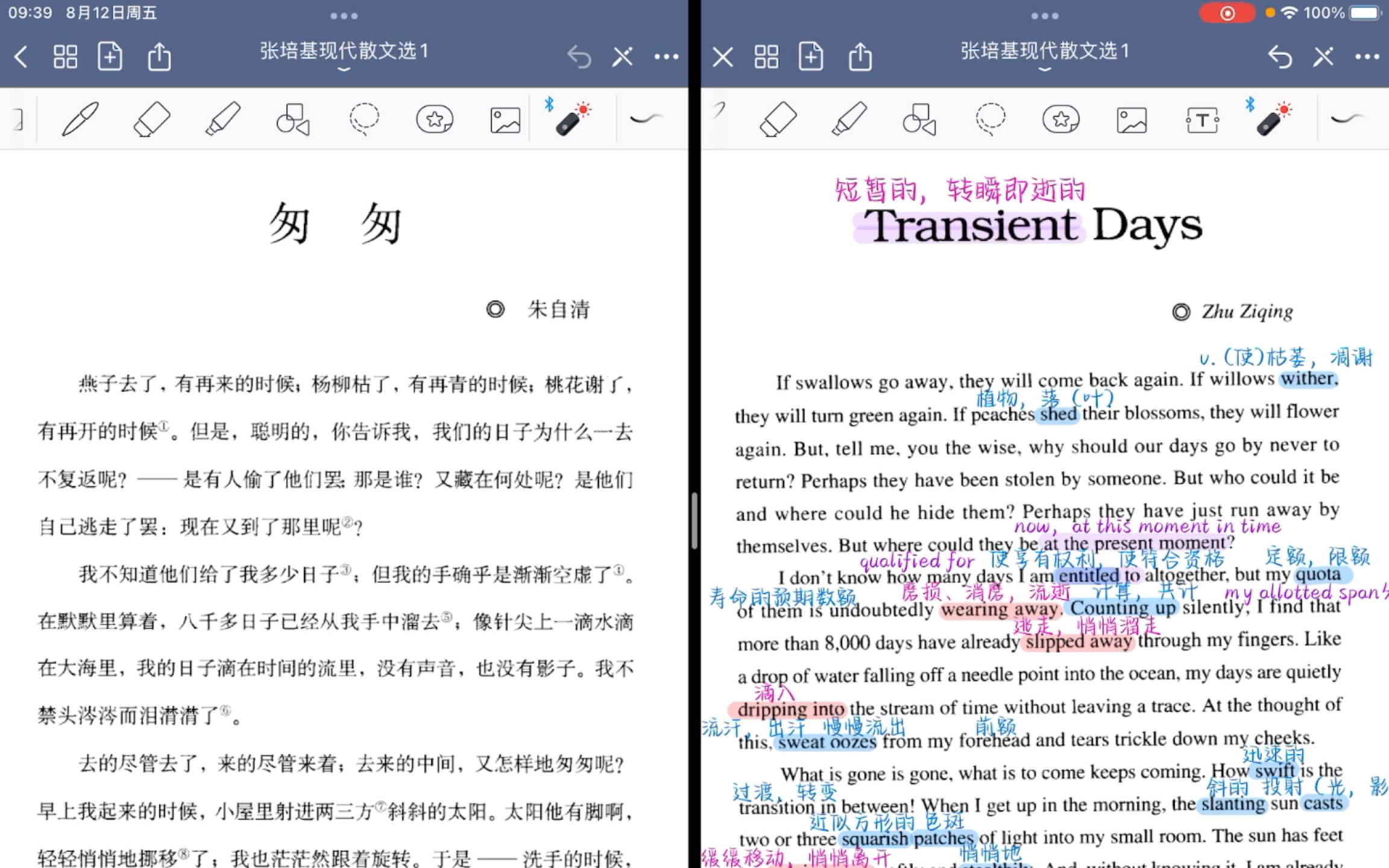1389x868 pixels.
Task: Tap author name Zhu Ziqing
Action: coord(1247,312)
